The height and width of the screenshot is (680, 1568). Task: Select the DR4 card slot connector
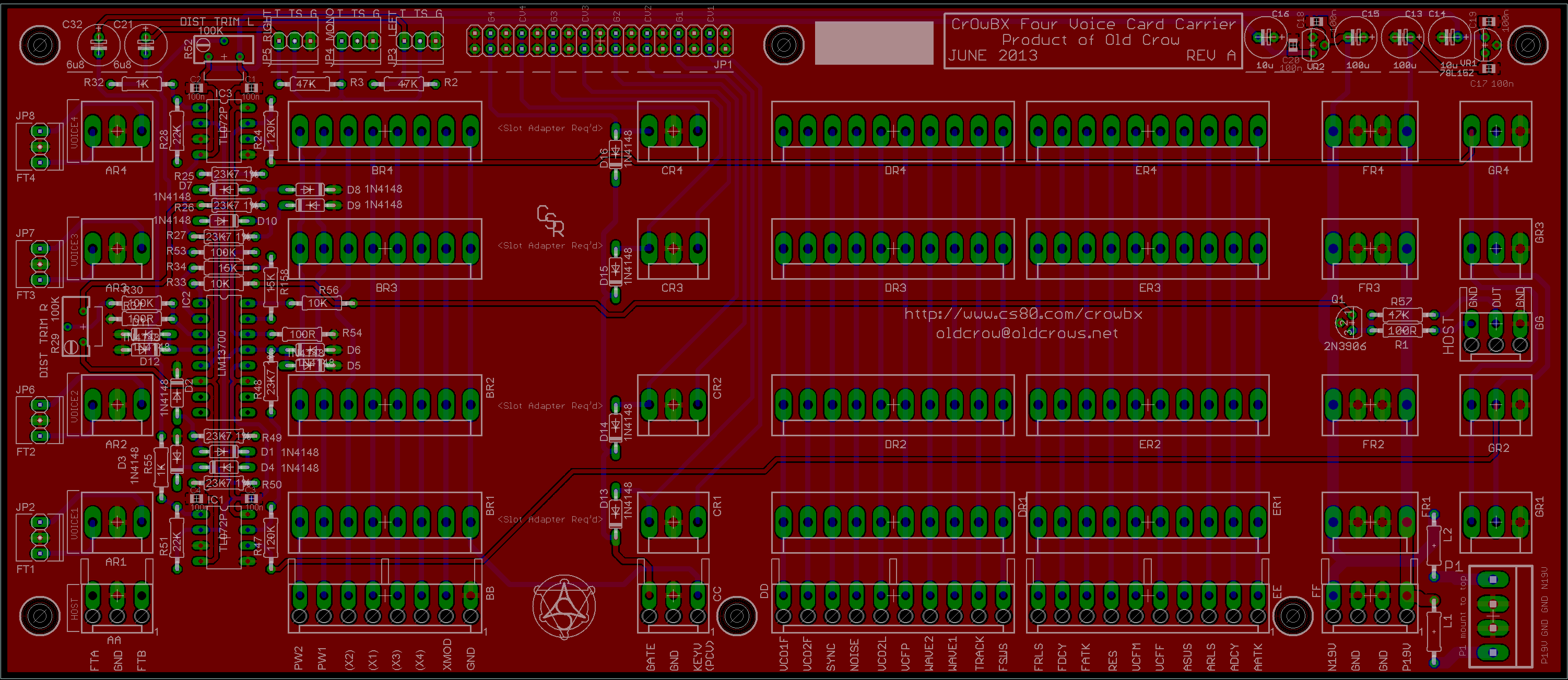click(892, 132)
